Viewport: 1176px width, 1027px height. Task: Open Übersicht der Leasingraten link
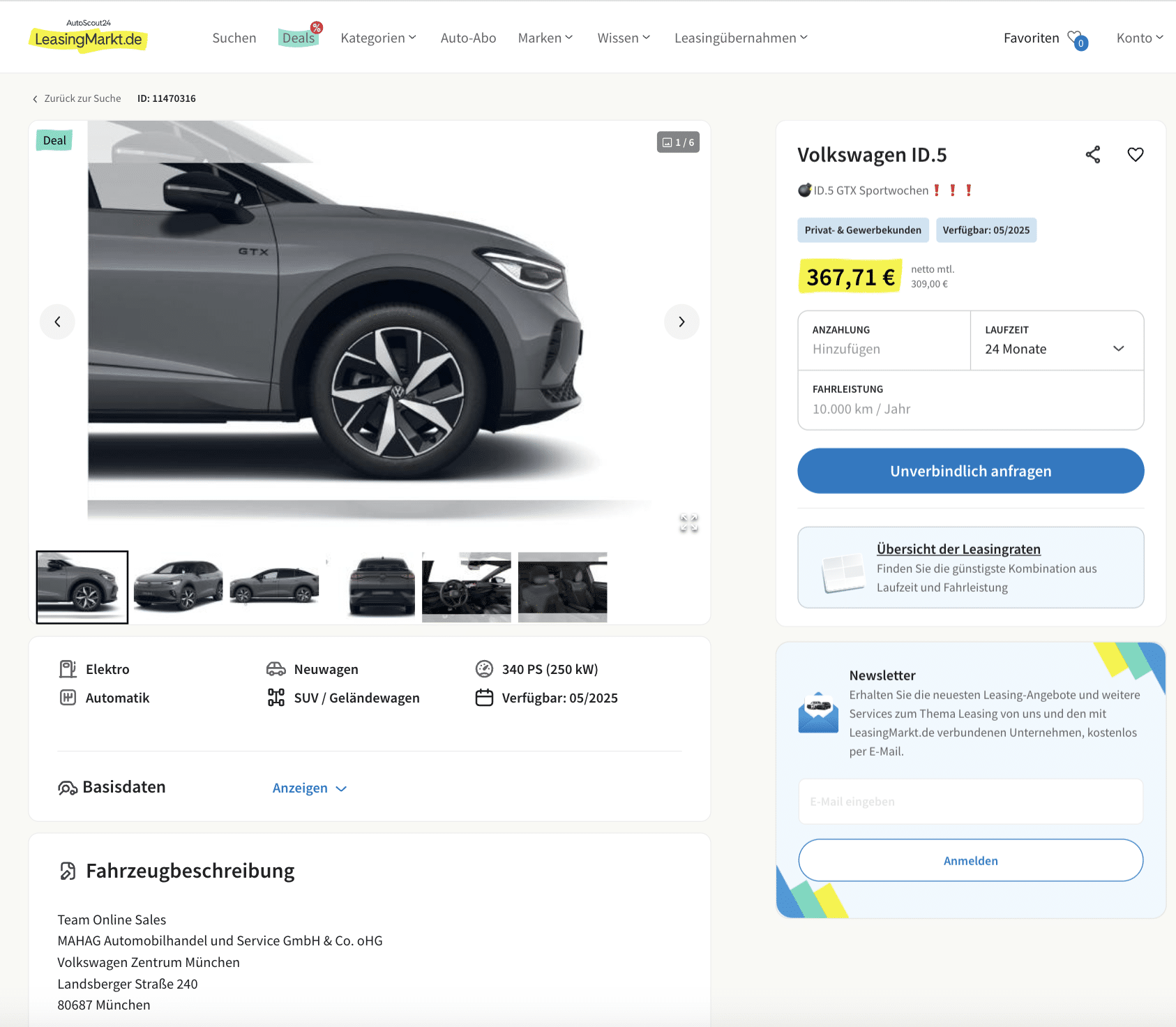pyautogui.click(x=958, y=549)
